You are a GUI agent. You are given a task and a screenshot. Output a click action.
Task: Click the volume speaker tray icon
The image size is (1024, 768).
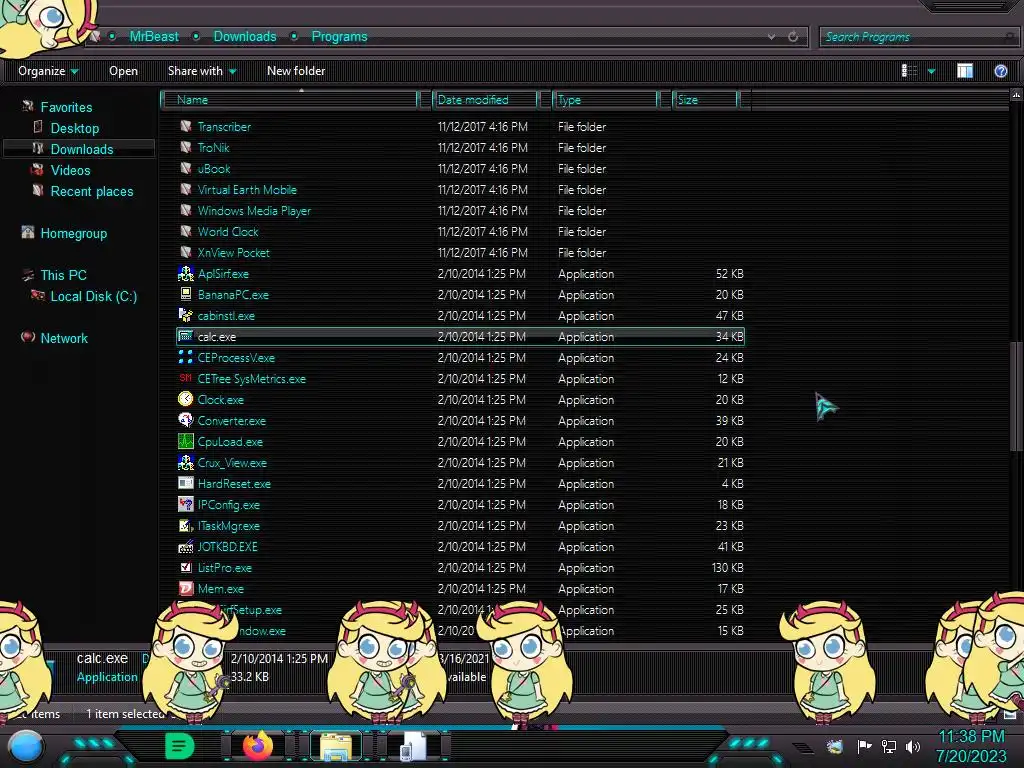pos(913,746)
